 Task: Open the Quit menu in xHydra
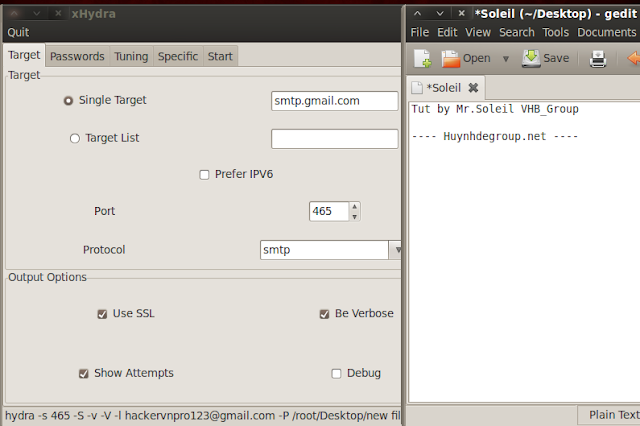(x=18, y=32)
